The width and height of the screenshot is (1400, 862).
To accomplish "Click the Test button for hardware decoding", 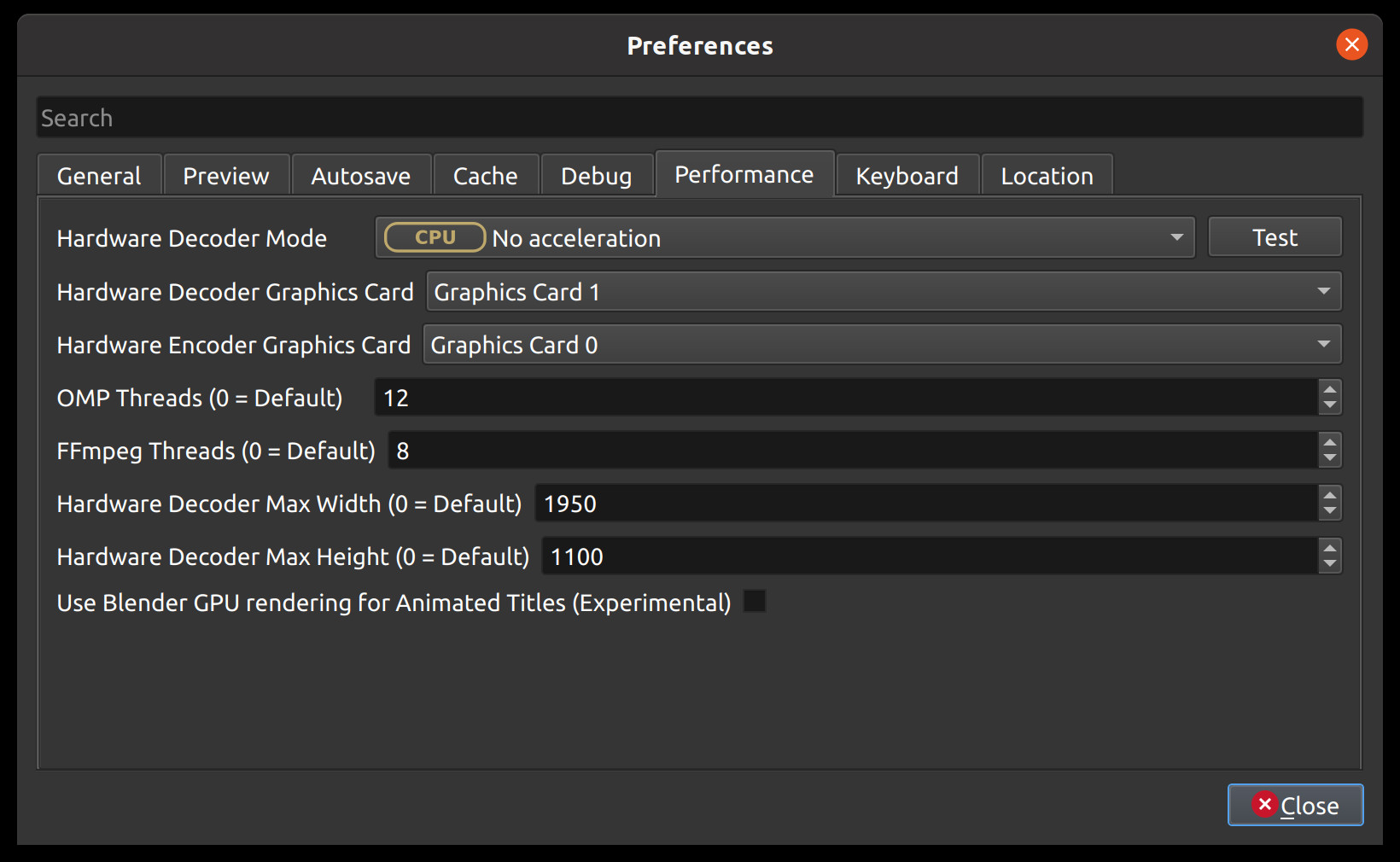I will pos(1275,236).
